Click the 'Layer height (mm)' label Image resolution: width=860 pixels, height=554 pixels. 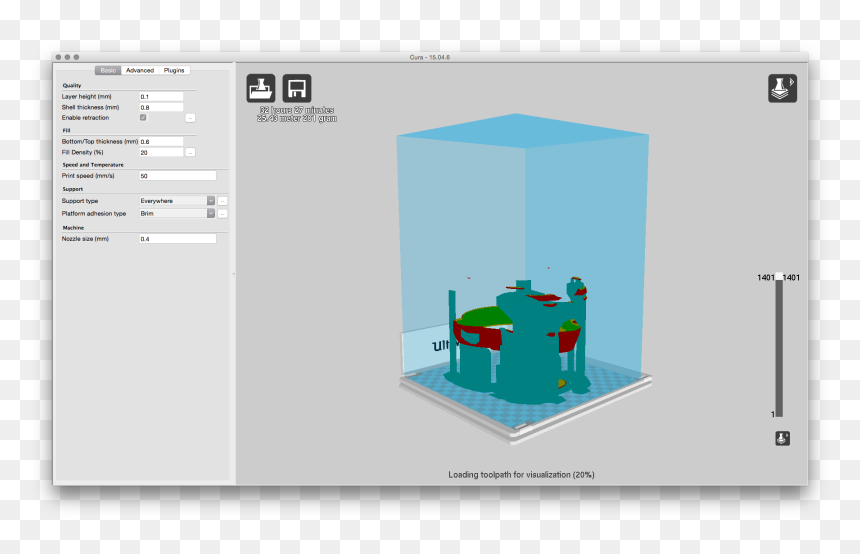pyautogui.click(x=87, y=97)
